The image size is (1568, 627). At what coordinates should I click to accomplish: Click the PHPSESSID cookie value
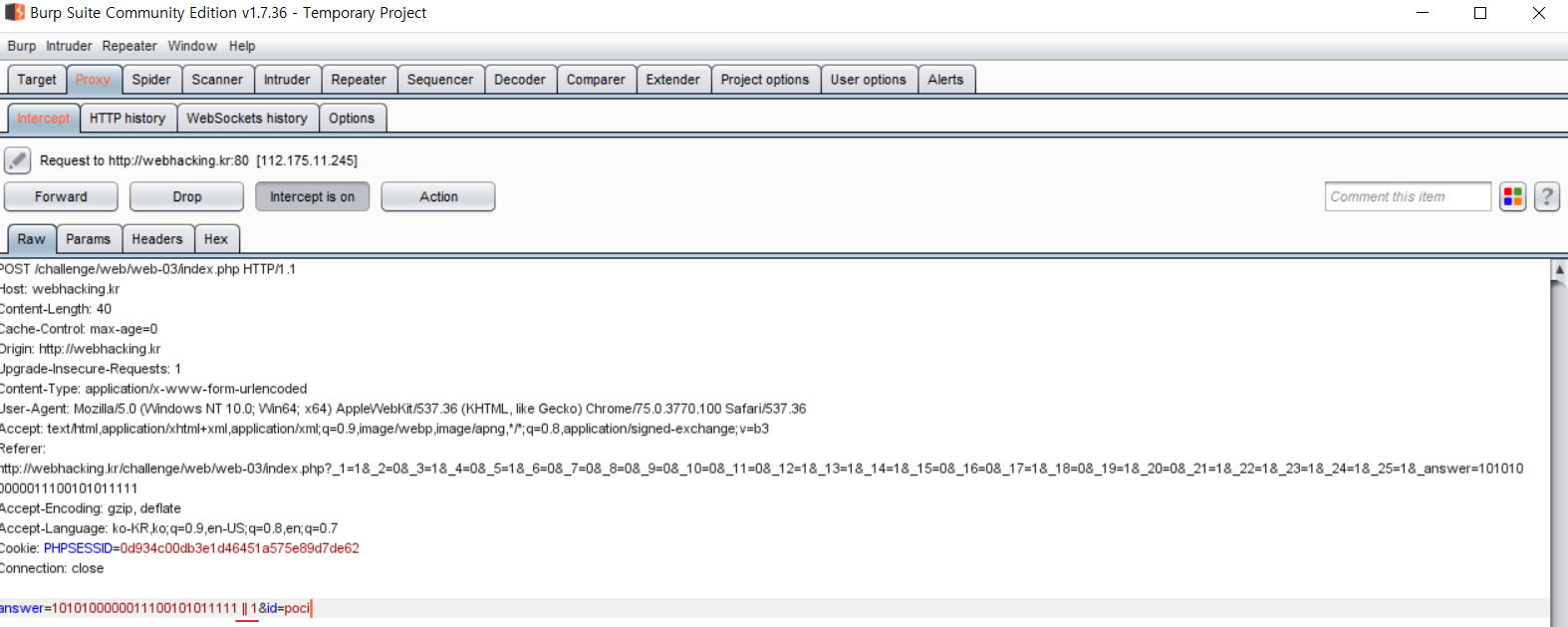240,548
